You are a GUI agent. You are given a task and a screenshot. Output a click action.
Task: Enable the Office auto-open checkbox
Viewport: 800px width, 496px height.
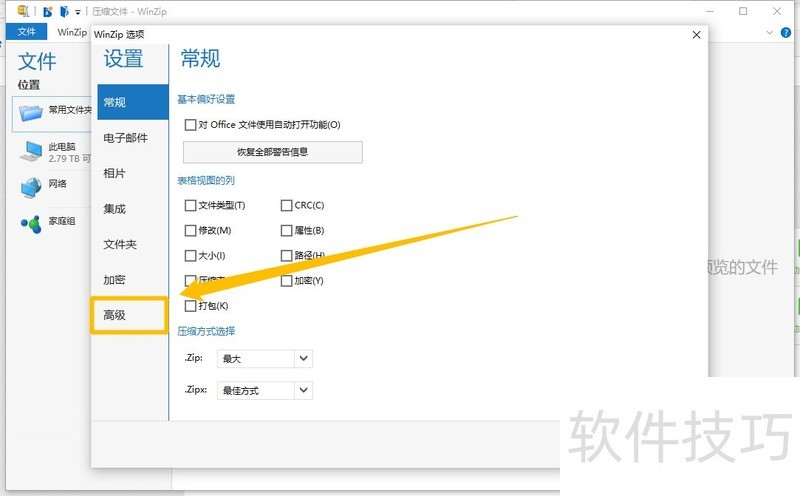pyautogui.click(x=190, y=125)
